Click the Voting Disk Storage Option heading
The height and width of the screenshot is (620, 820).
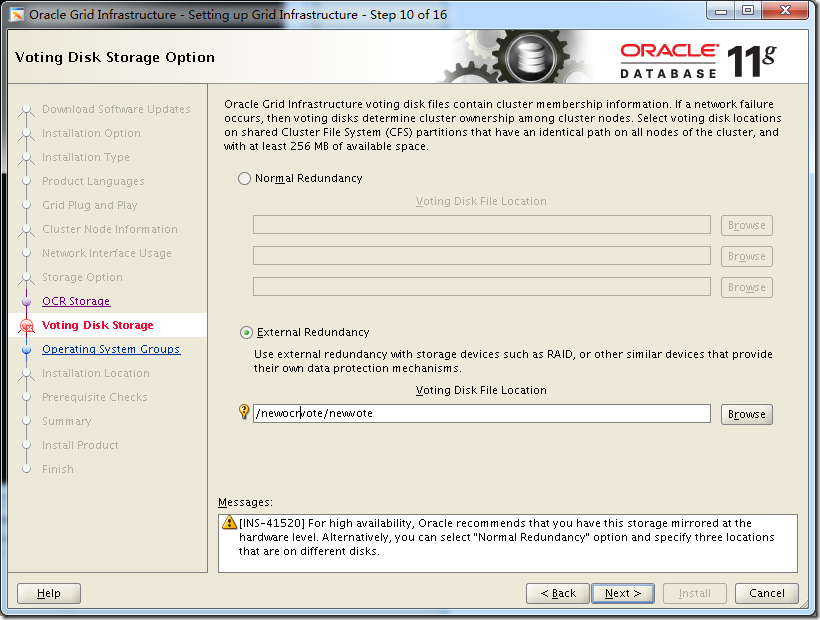115,57
